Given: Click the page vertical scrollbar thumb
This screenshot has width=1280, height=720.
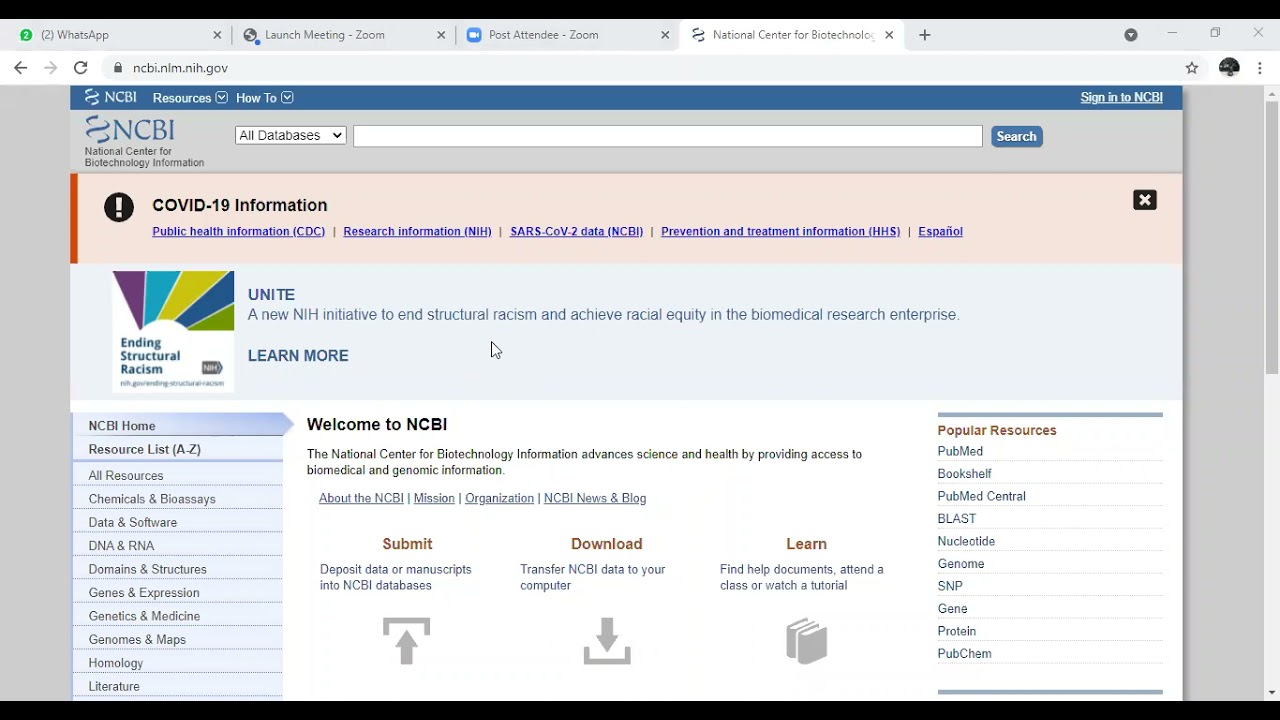Looking at the screenshot, I should click(1272, 238).
